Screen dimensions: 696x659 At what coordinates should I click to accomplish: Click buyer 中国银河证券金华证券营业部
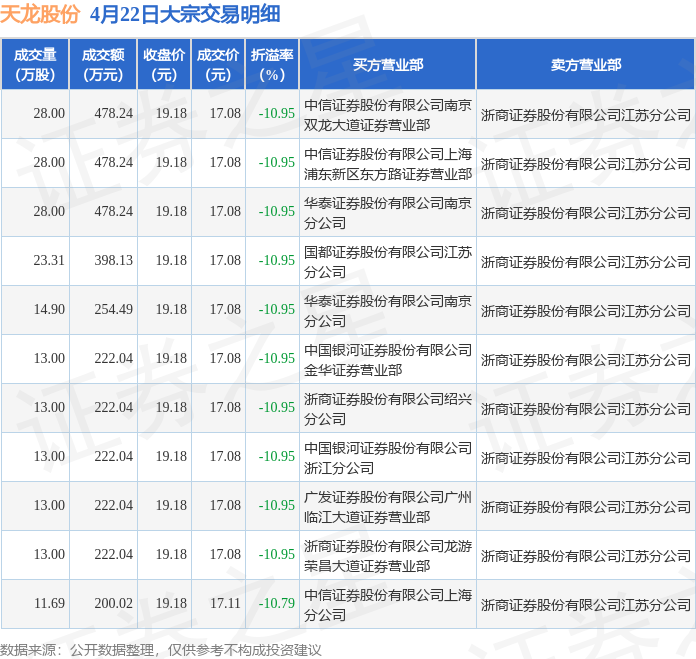coord(388,360)
